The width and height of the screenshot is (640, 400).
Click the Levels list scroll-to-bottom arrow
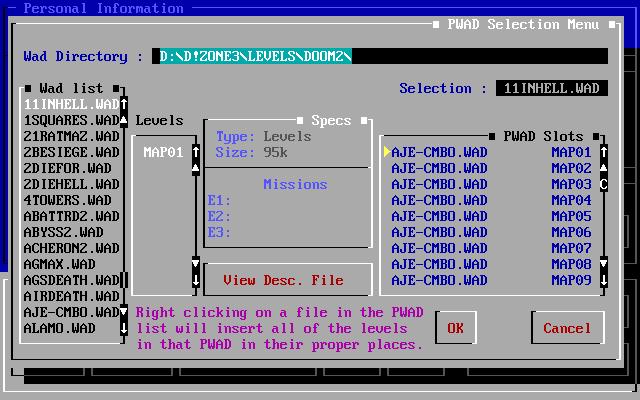(196, 280)
